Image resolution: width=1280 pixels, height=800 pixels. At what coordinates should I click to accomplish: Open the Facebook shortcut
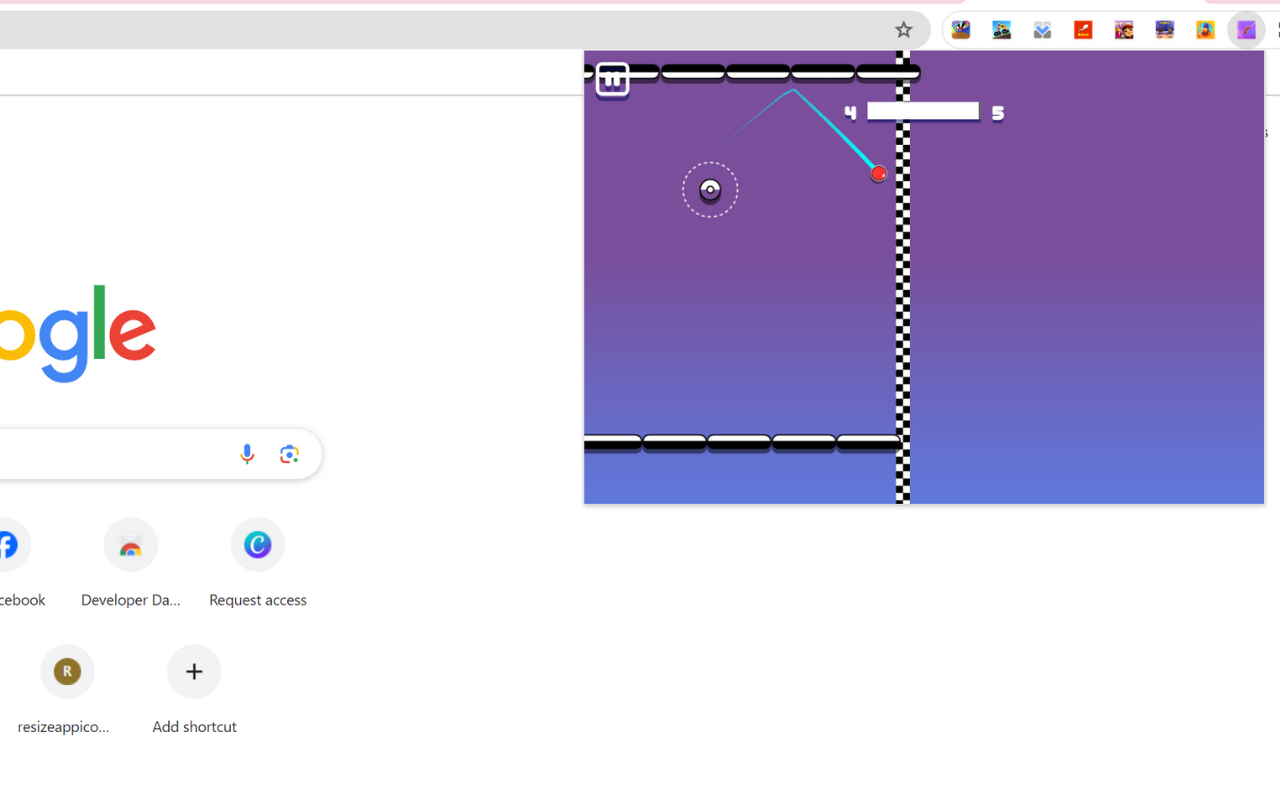8,544
